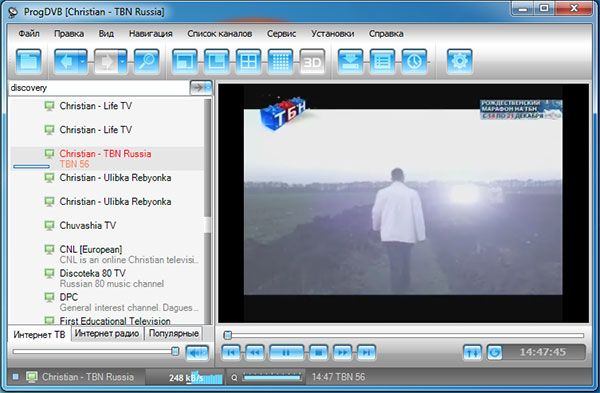Skip to next with the last transport button

click(x=366, y=352)
